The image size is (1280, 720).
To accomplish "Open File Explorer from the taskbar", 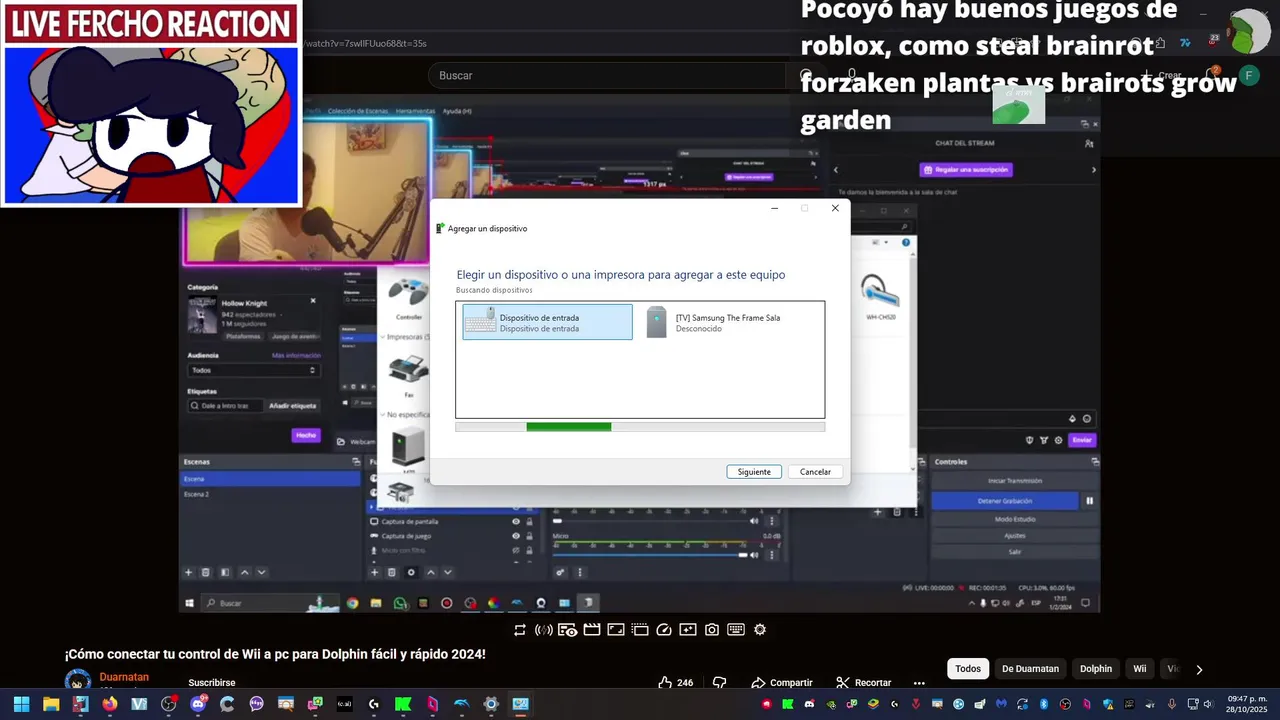I will [51, 704].
